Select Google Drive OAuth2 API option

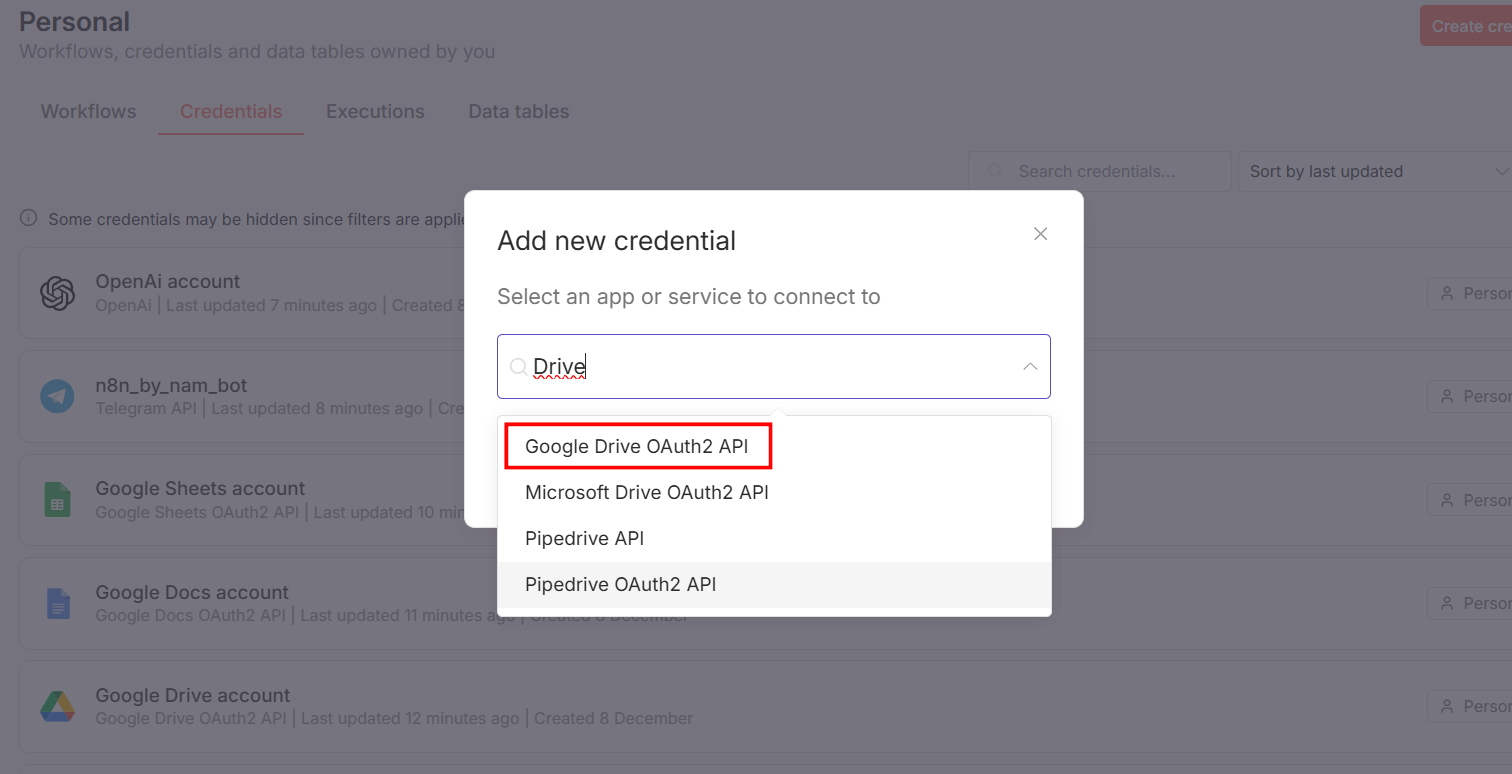pyautogui.click(x=637, y=446)
